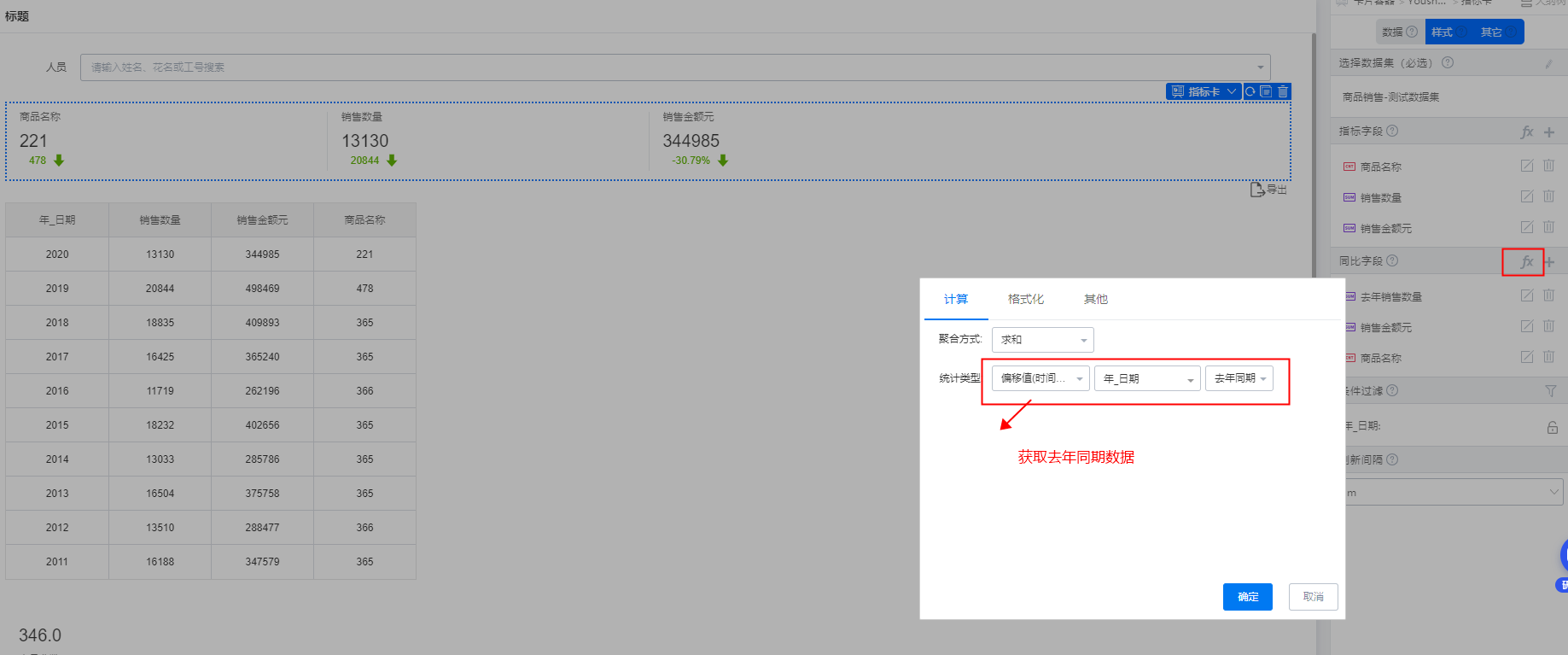The height and width of the screenshot is (655, 1568).
Task: Click the copy icon on indicator card toolbar
Action: pyautogui.click(x=1266, y=91)
